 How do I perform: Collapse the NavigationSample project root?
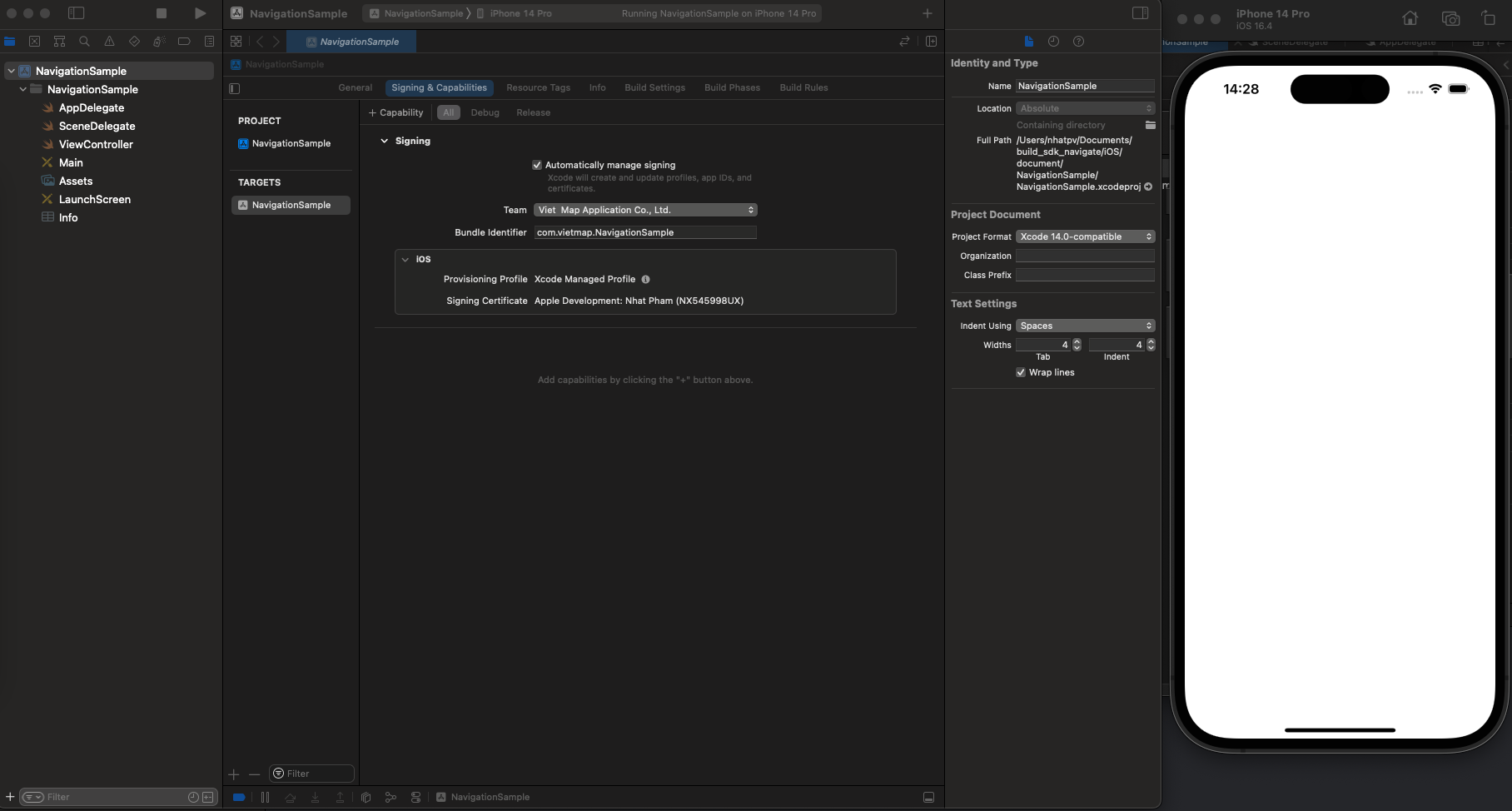point(11,71)
